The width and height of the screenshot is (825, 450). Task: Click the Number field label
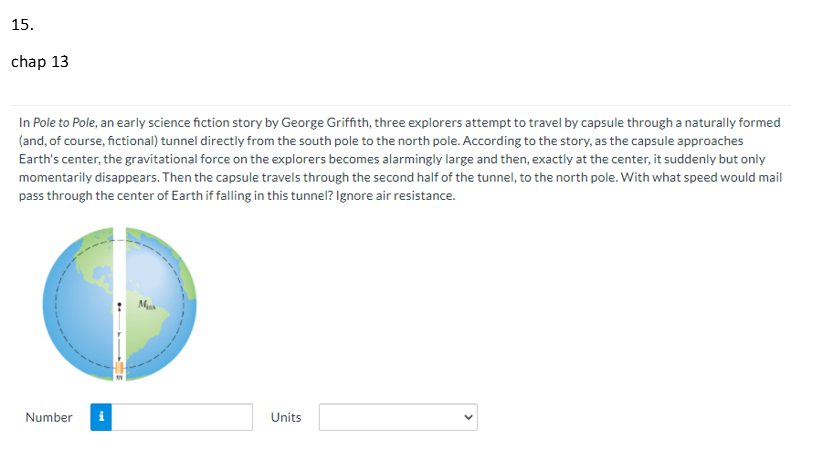click(48, 417)
